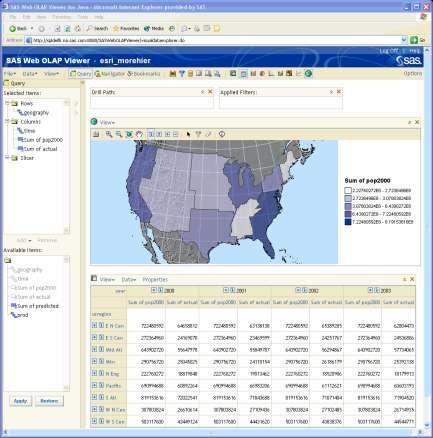The width and height of the screenshot is (433, 438).
Task: Open the View menu in OLAP Viewer toolbar
Action: tap(52, 74)
